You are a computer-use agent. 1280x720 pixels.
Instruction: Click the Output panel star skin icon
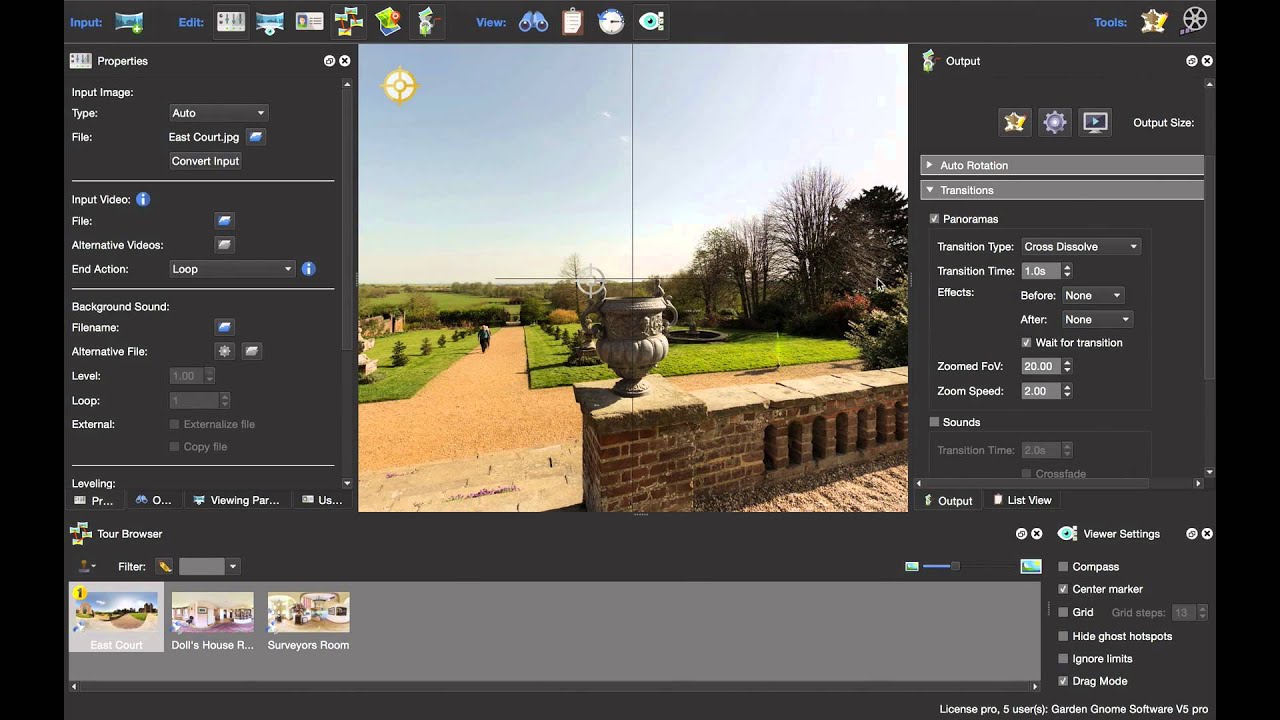(x=1015, y=122)
